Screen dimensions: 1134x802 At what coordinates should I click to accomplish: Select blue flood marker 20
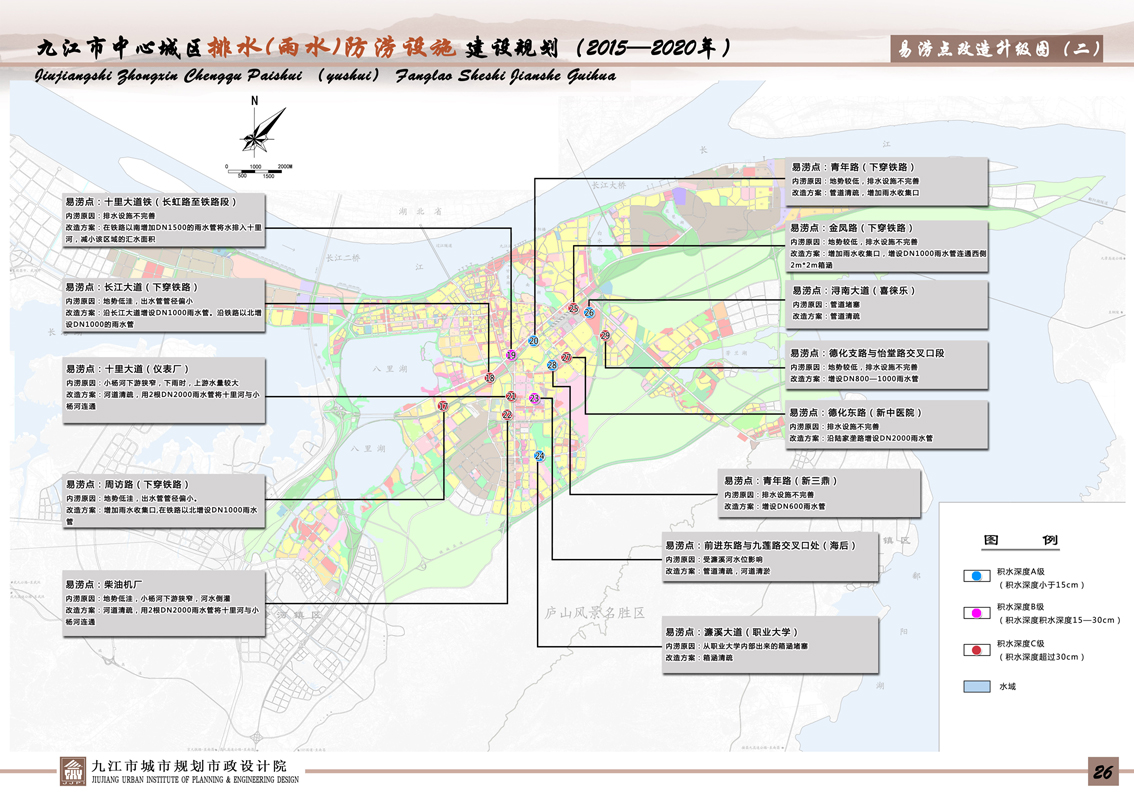tap(533, 341)
